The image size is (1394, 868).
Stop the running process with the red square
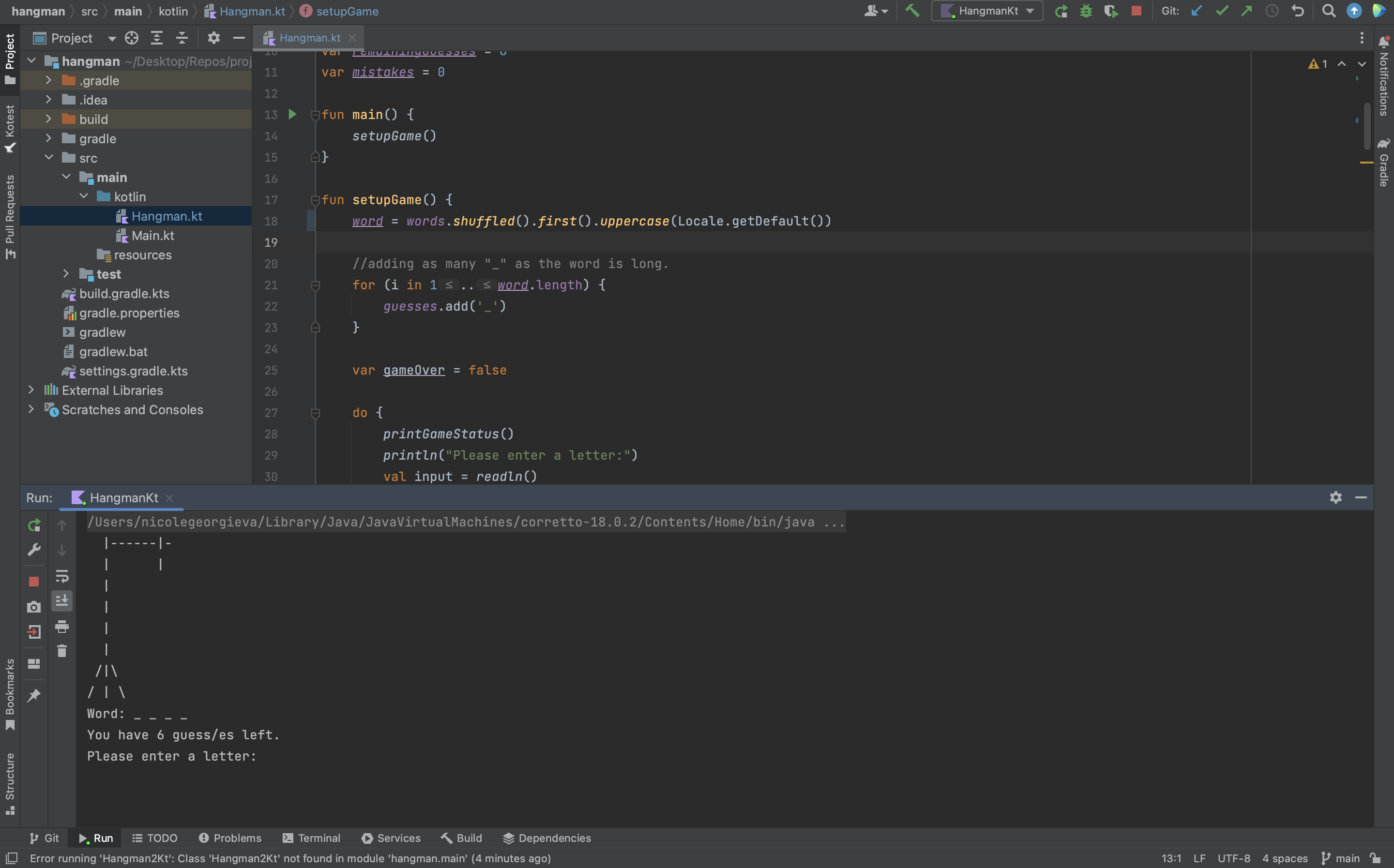coord(1136,11)
